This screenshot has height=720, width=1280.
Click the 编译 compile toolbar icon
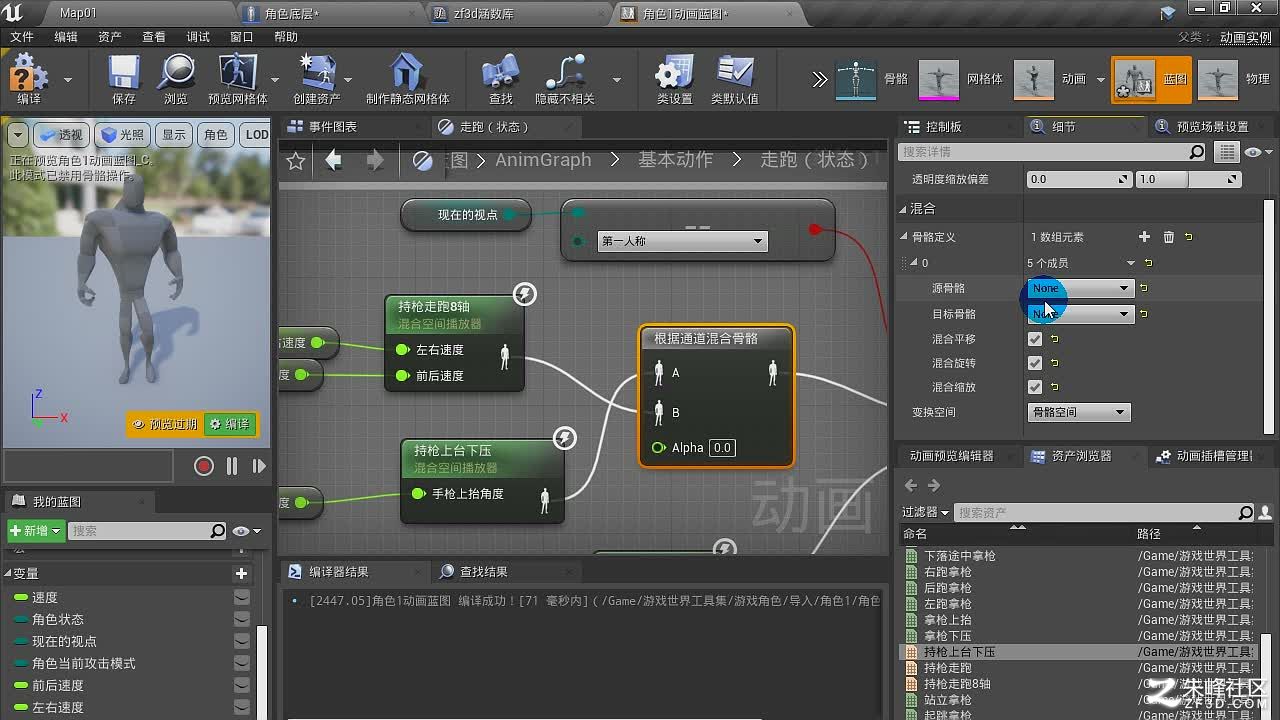tap(29, 78)
